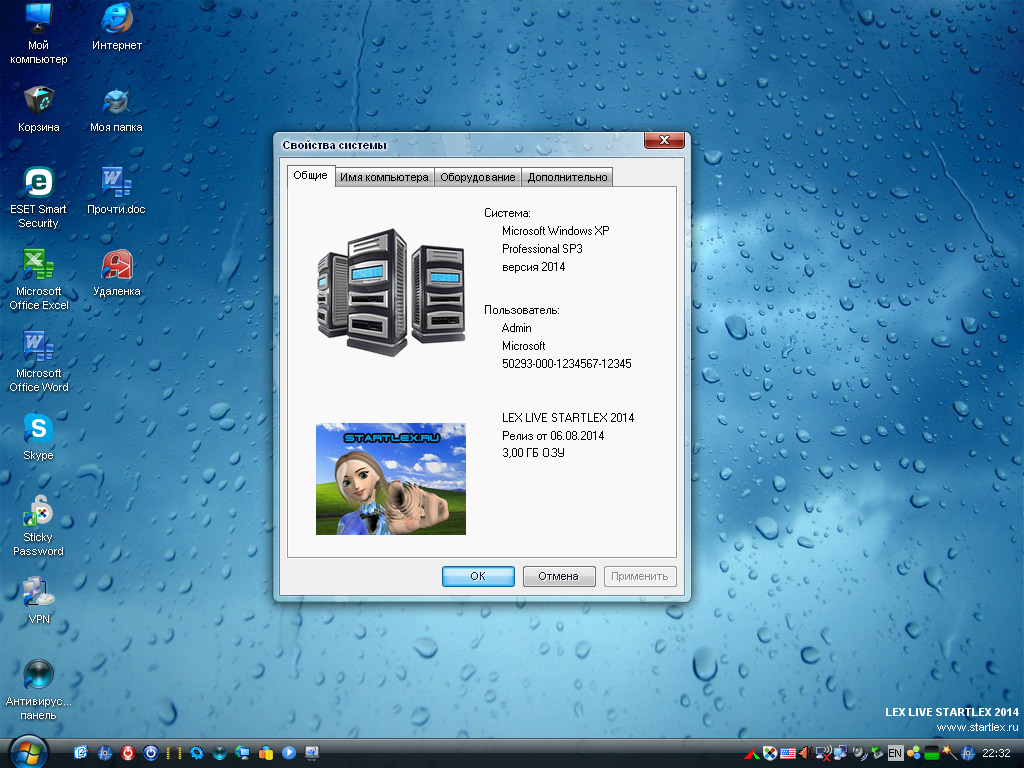Click the colored cylinders icon in quick launch
This screenshot has height=768, width=1024.
click(x=266, y=753)
